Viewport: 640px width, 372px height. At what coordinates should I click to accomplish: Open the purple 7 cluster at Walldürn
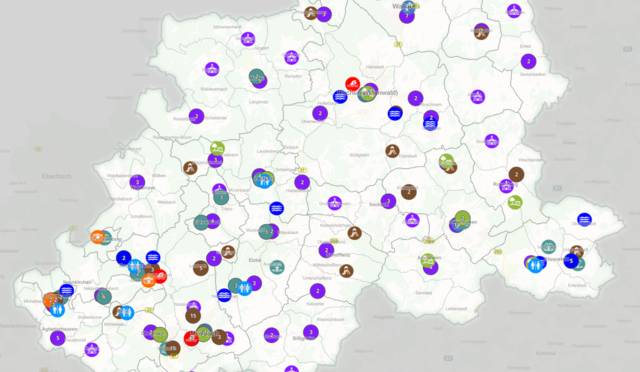pos(407,16)
